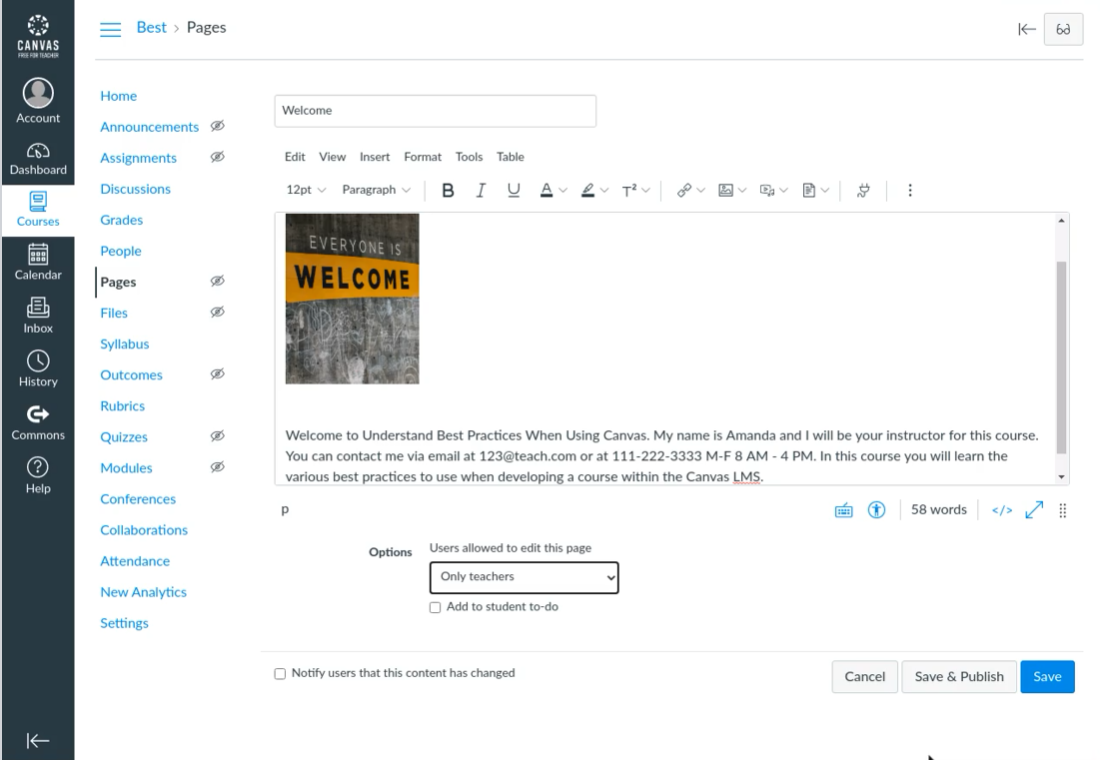Screen dimensions: 1100x760
Task: Open the Tools menu
Action: click(469, 157)
